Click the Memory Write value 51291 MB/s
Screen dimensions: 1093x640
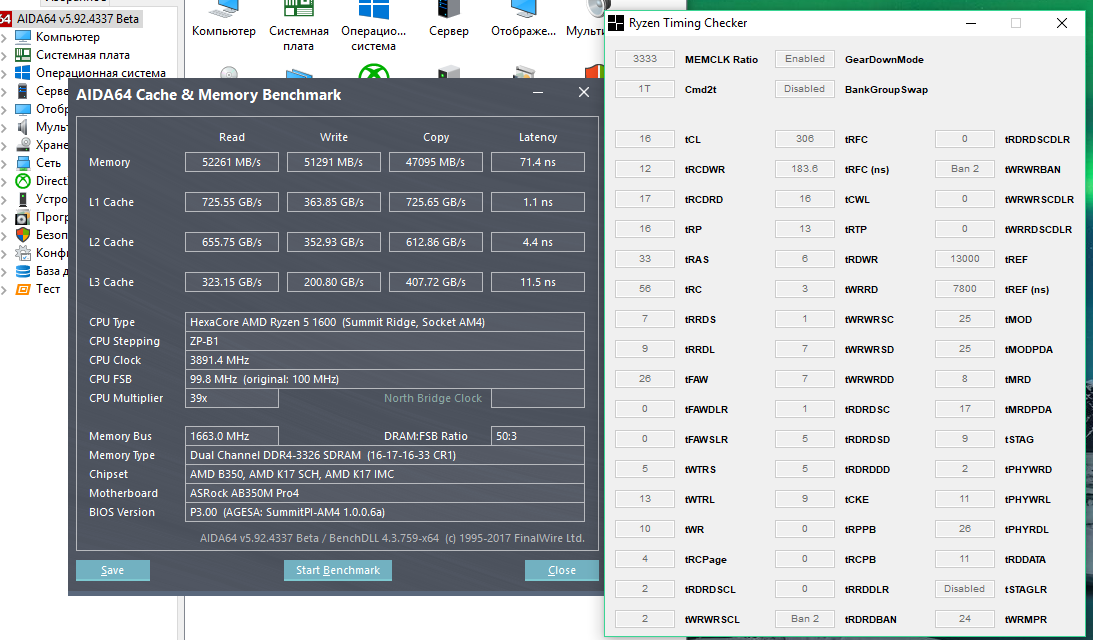coord(334,162)
